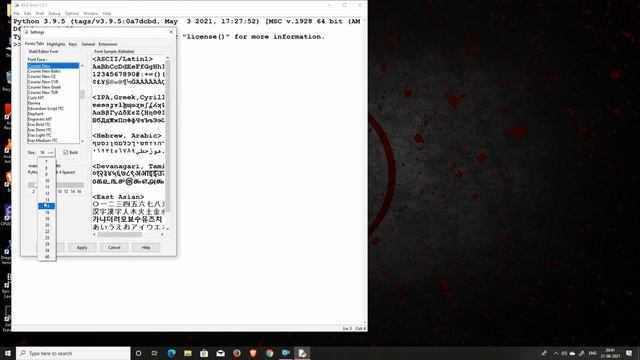Choose size 7 from the size list
Viewport: 640px width, 360px height.
point(47,162)
